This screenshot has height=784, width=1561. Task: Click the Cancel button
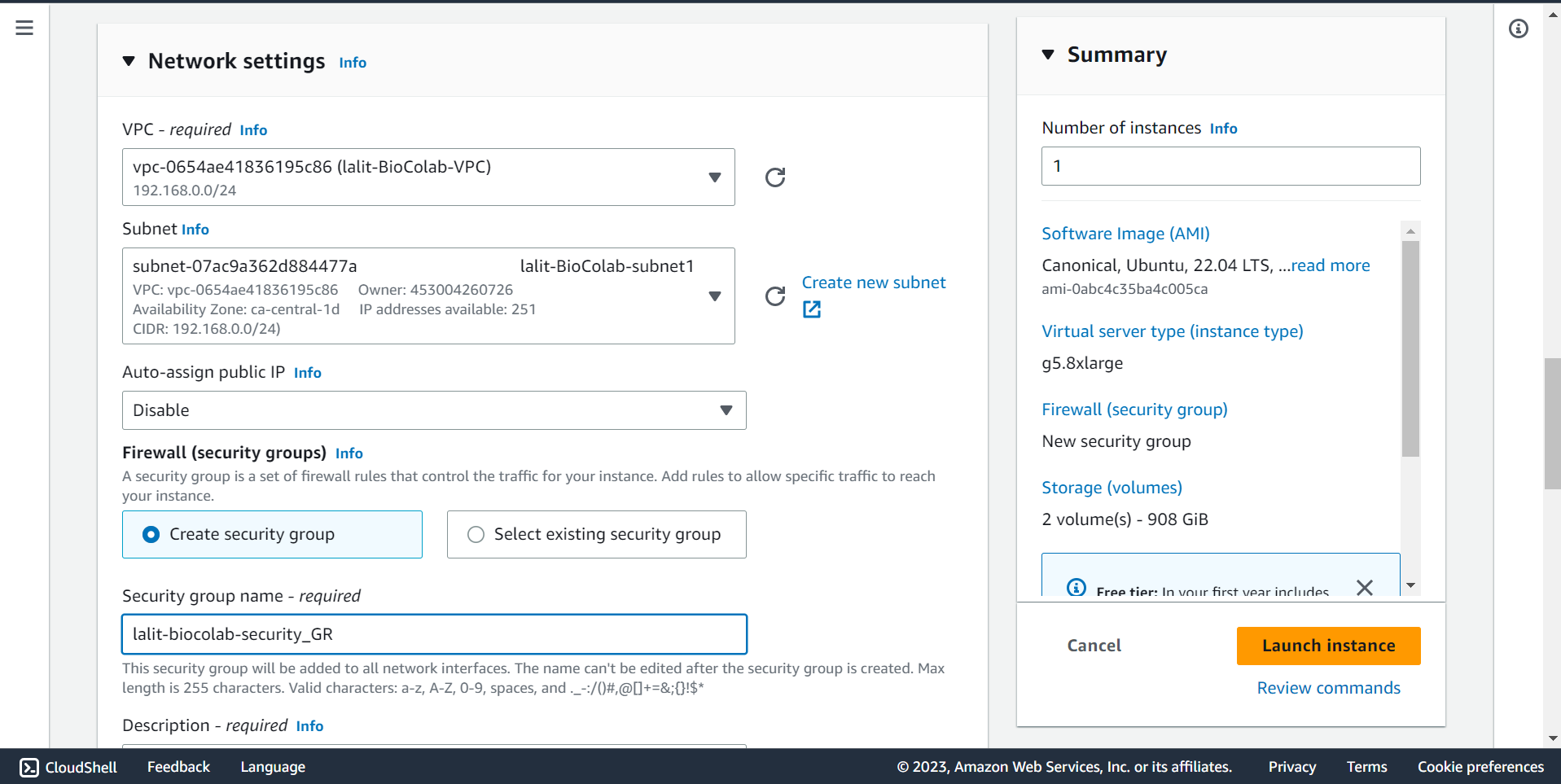point(1094,646)
